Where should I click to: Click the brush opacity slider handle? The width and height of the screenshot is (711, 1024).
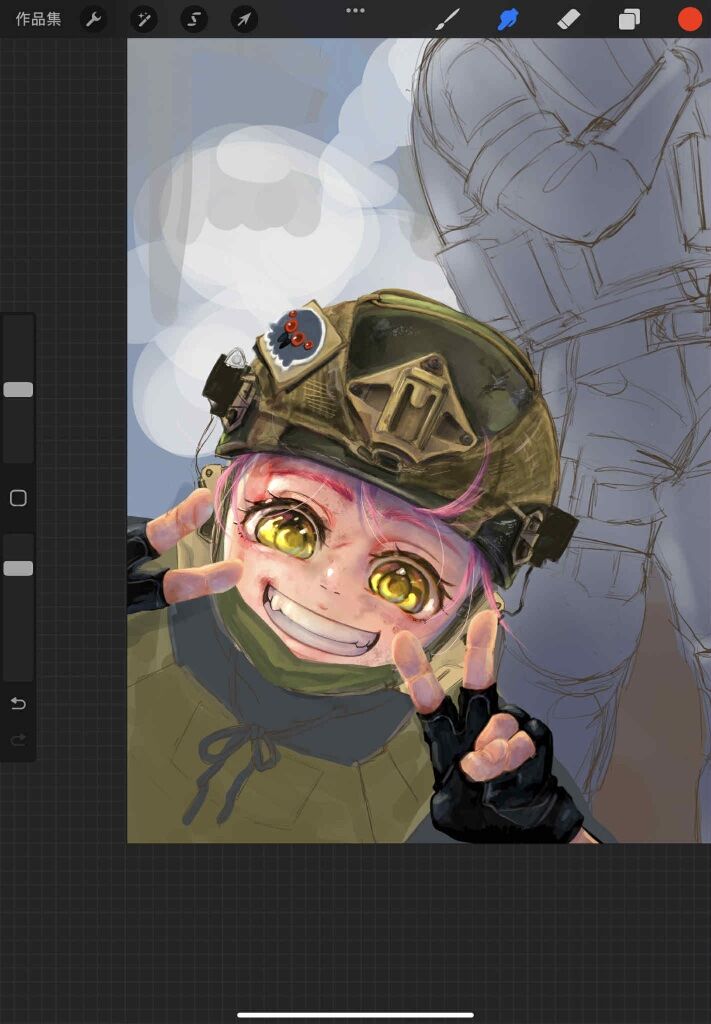(18, 568)
